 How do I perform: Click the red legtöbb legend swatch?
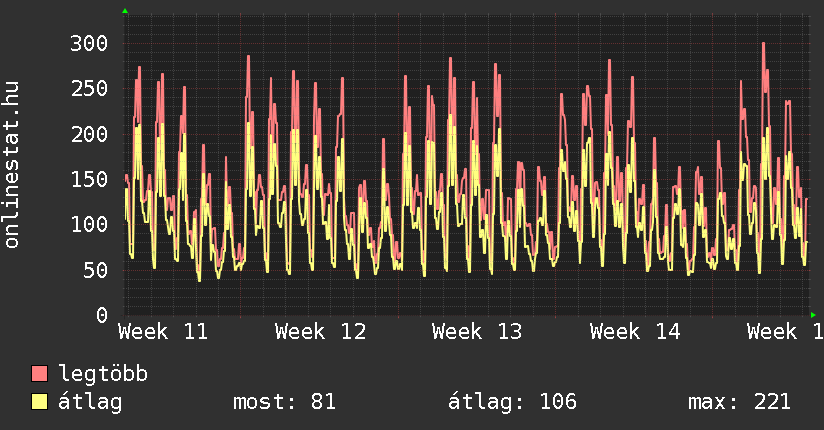pyautogui.click(x=40, y=374)
